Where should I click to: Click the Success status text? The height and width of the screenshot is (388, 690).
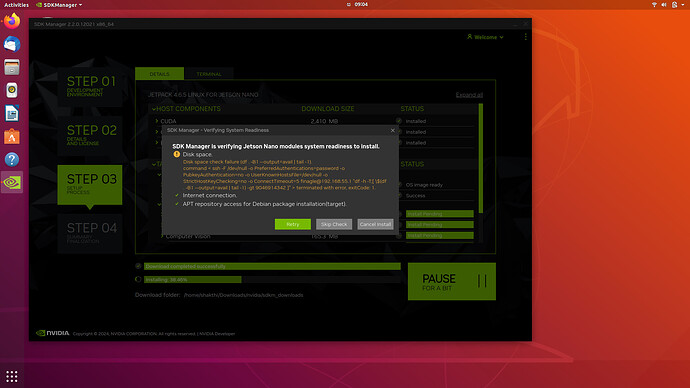(x=415, y=196)
